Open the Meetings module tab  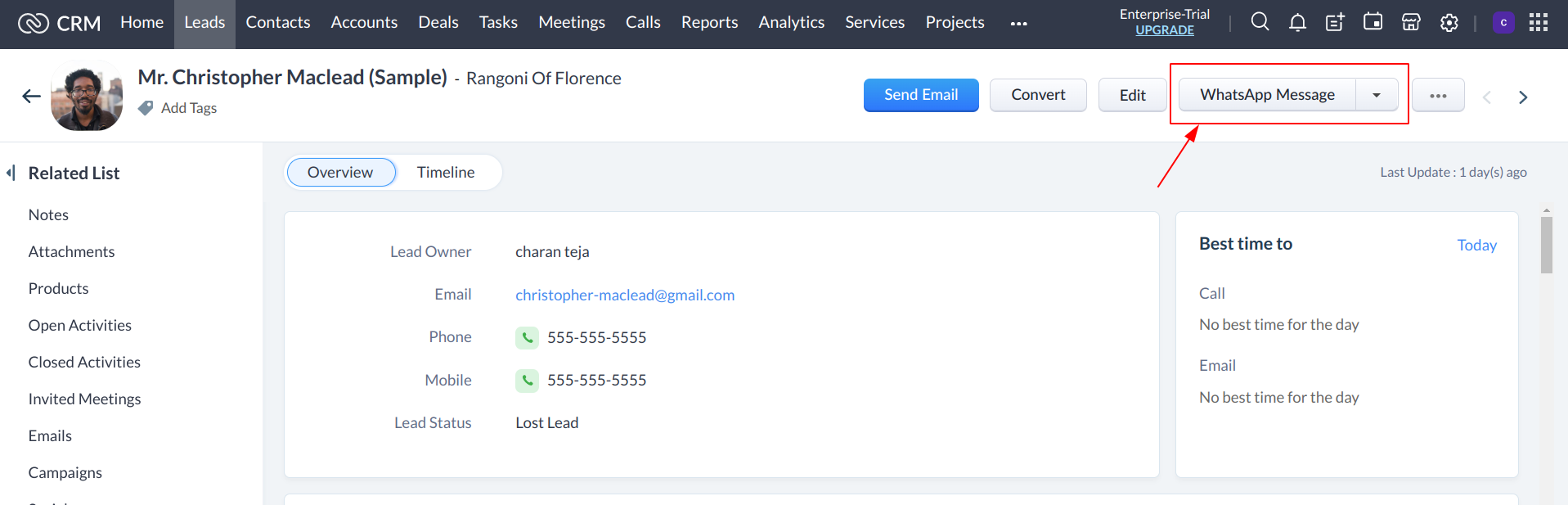coord(572,23)
